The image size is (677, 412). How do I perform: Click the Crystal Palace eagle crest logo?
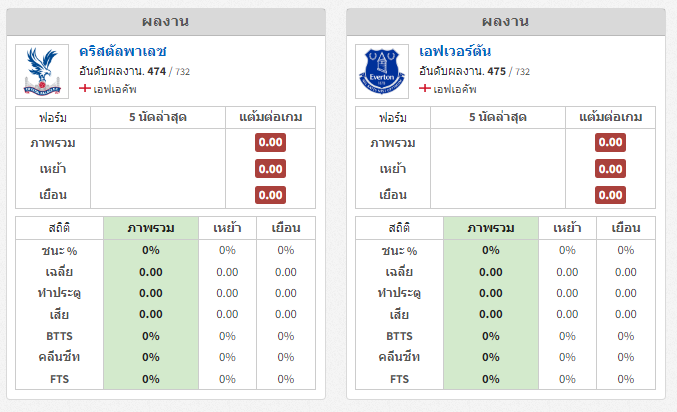pos(42,71)
